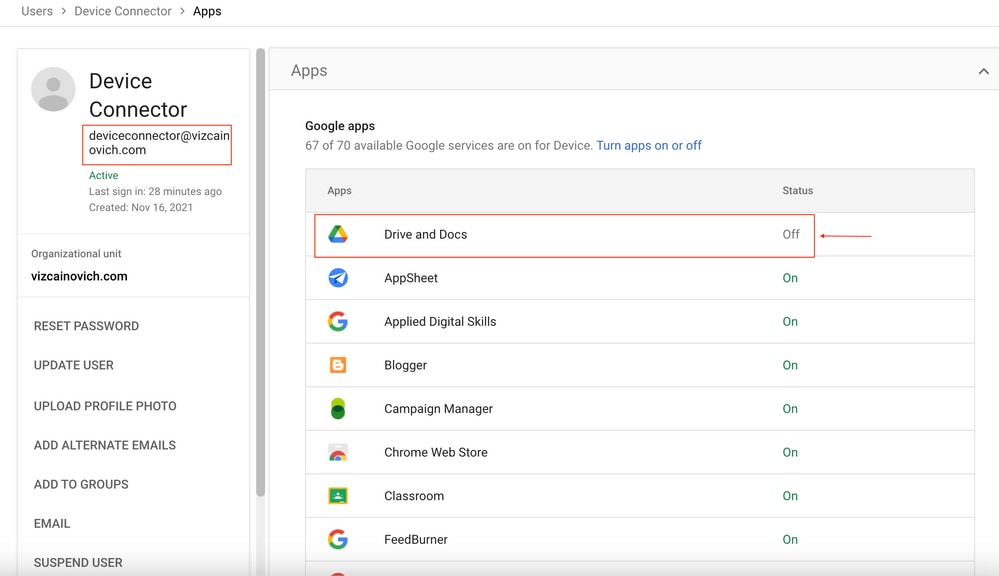Click the Applied Digital Skills Google icon
Image resolution: width=999 pixels, height=576 pixels.
tap(338, 321)
